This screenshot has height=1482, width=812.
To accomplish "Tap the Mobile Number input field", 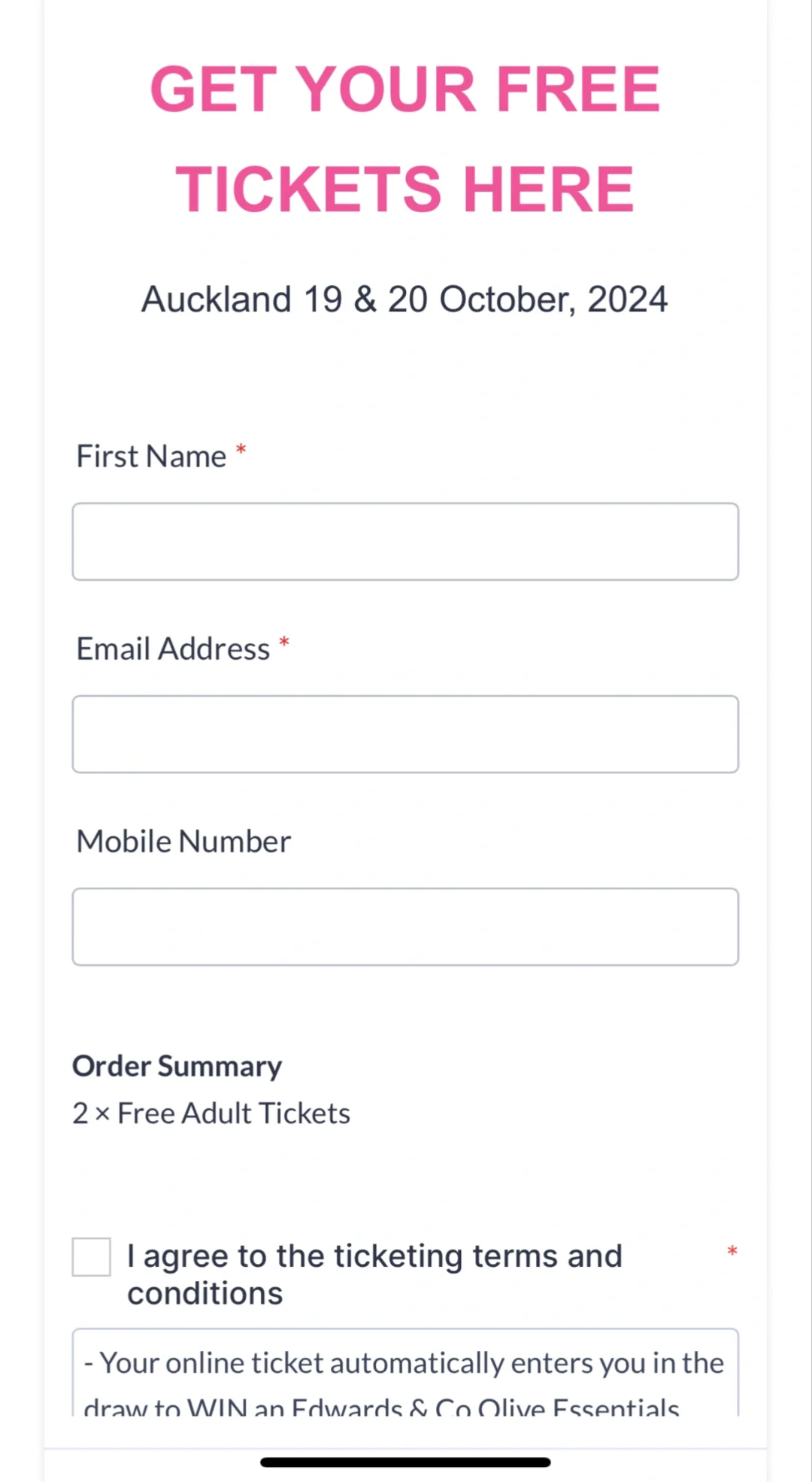I will pos(405,927).
